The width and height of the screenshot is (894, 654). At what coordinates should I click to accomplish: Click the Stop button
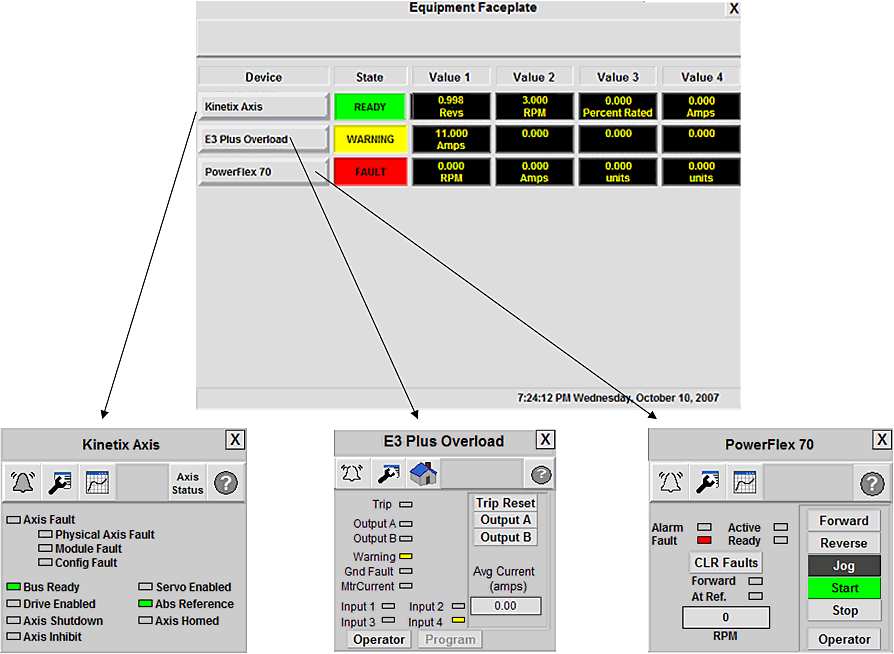point(844,611)
